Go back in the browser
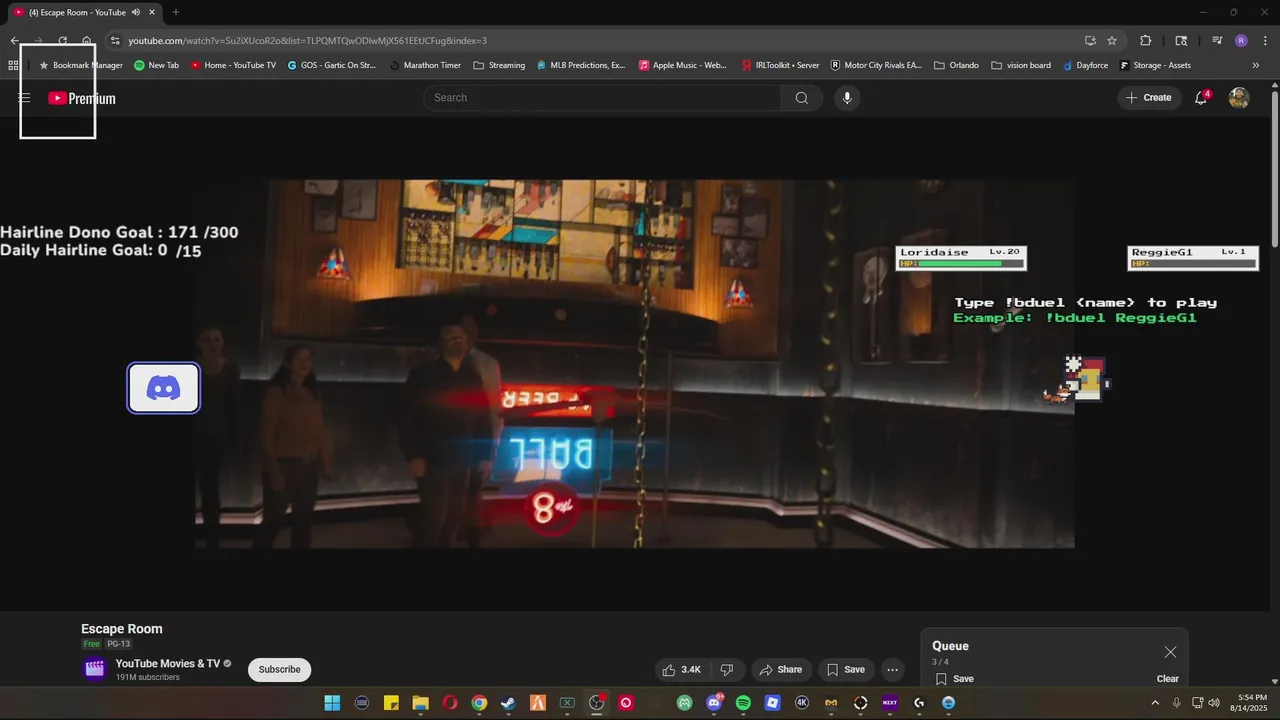Image resolution: width=1280 pixels, height=720 pixels. tap(14, 41)
